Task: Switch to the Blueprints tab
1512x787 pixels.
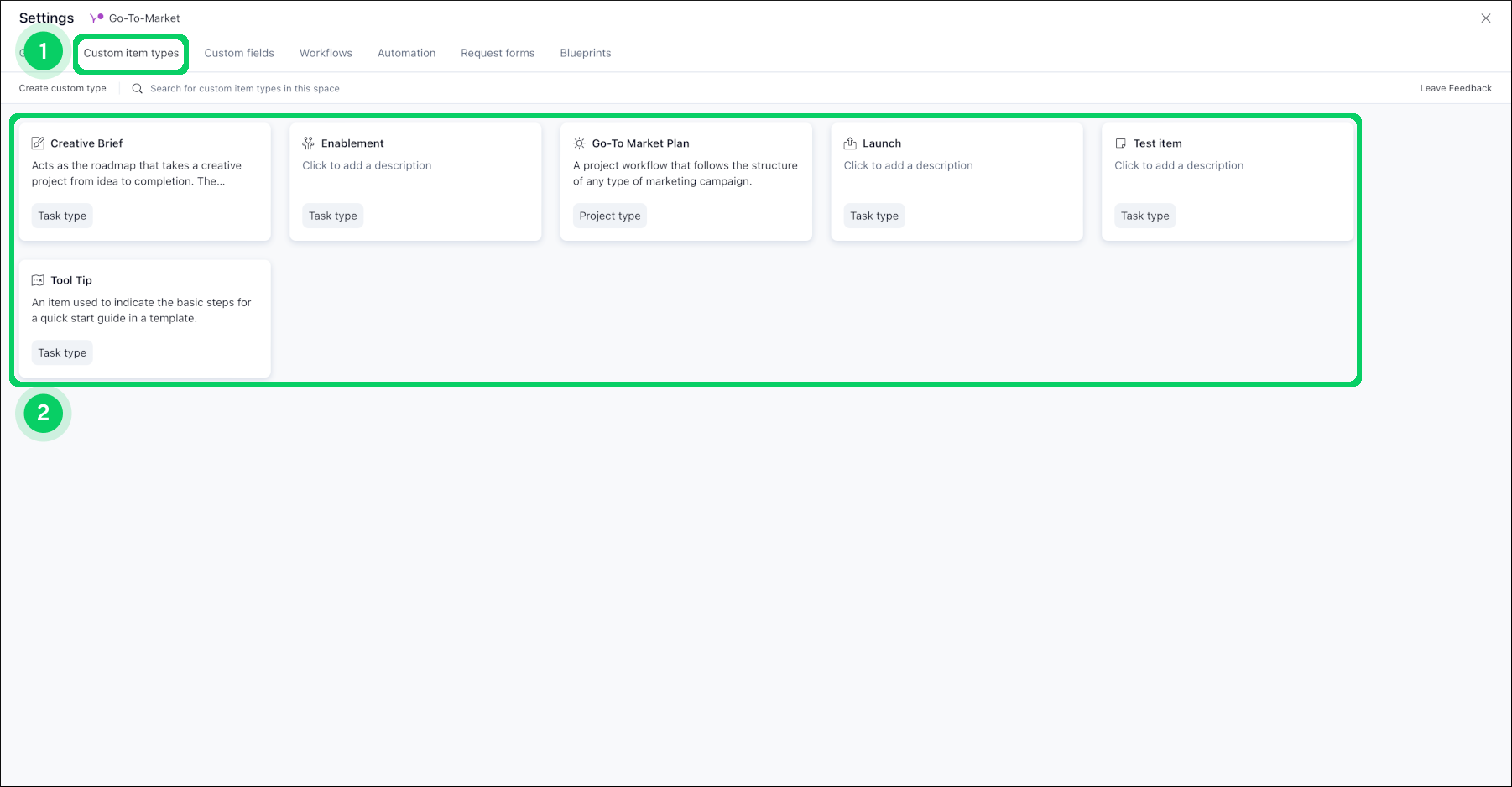Action: click(585, 52)
